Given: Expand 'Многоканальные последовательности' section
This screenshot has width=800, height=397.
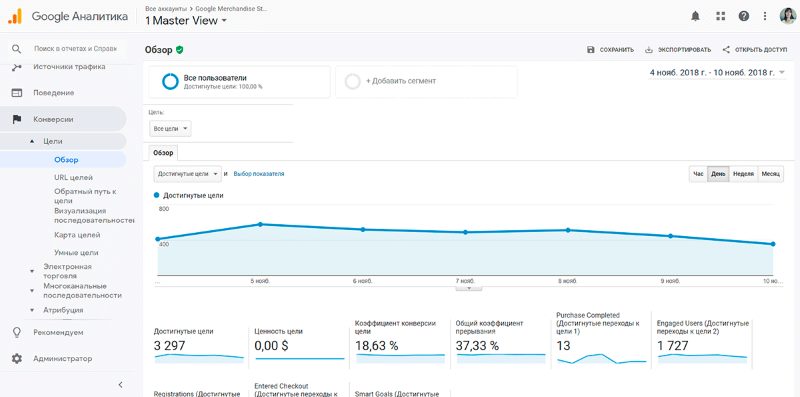Looking at the screenshot, I should coord(32,291).
